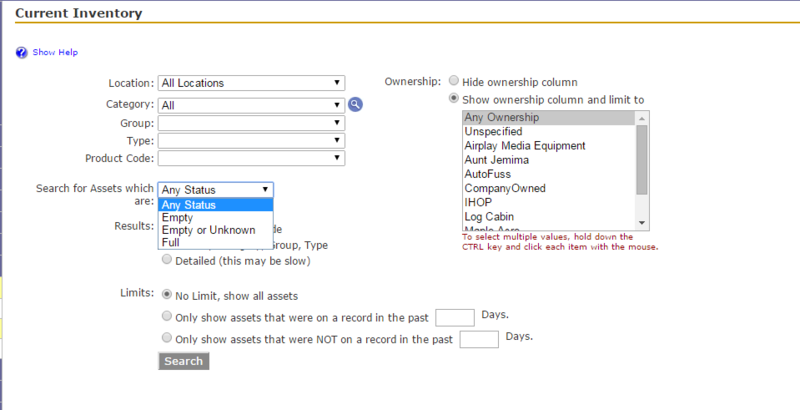Screen dimensions: 800x410
Task: Choose Empty from the status list
Action: pos(216,218)
